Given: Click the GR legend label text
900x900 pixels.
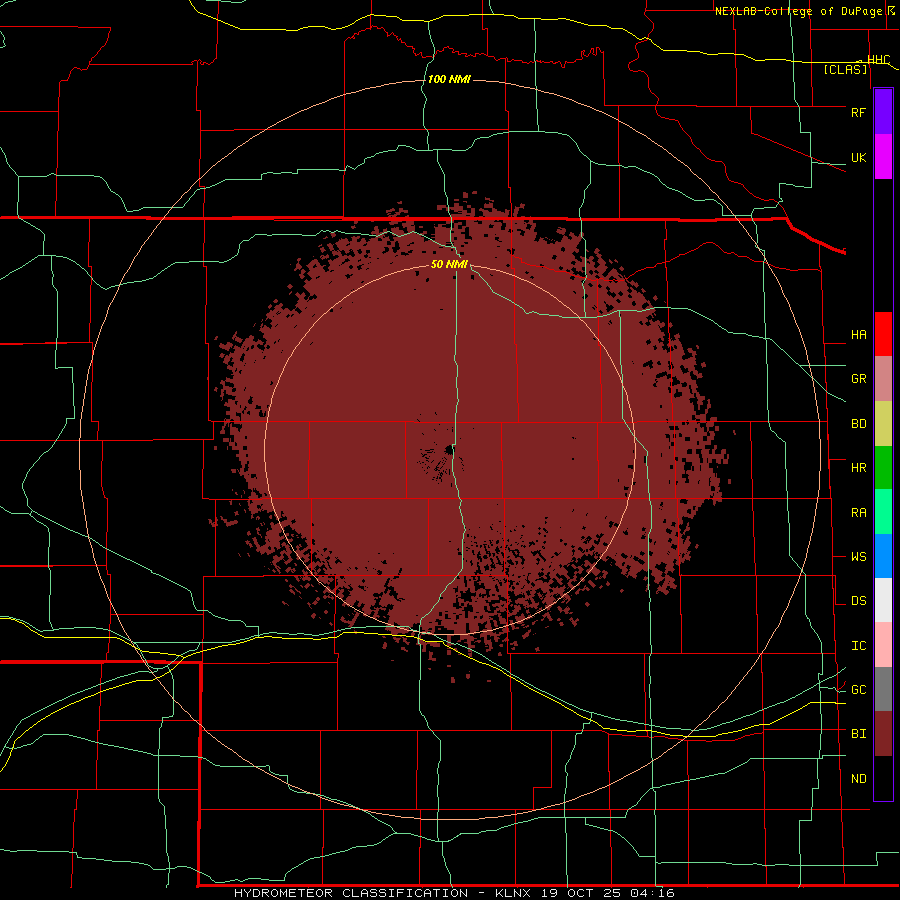Looking at the screenshot, I should click(858, 379).
